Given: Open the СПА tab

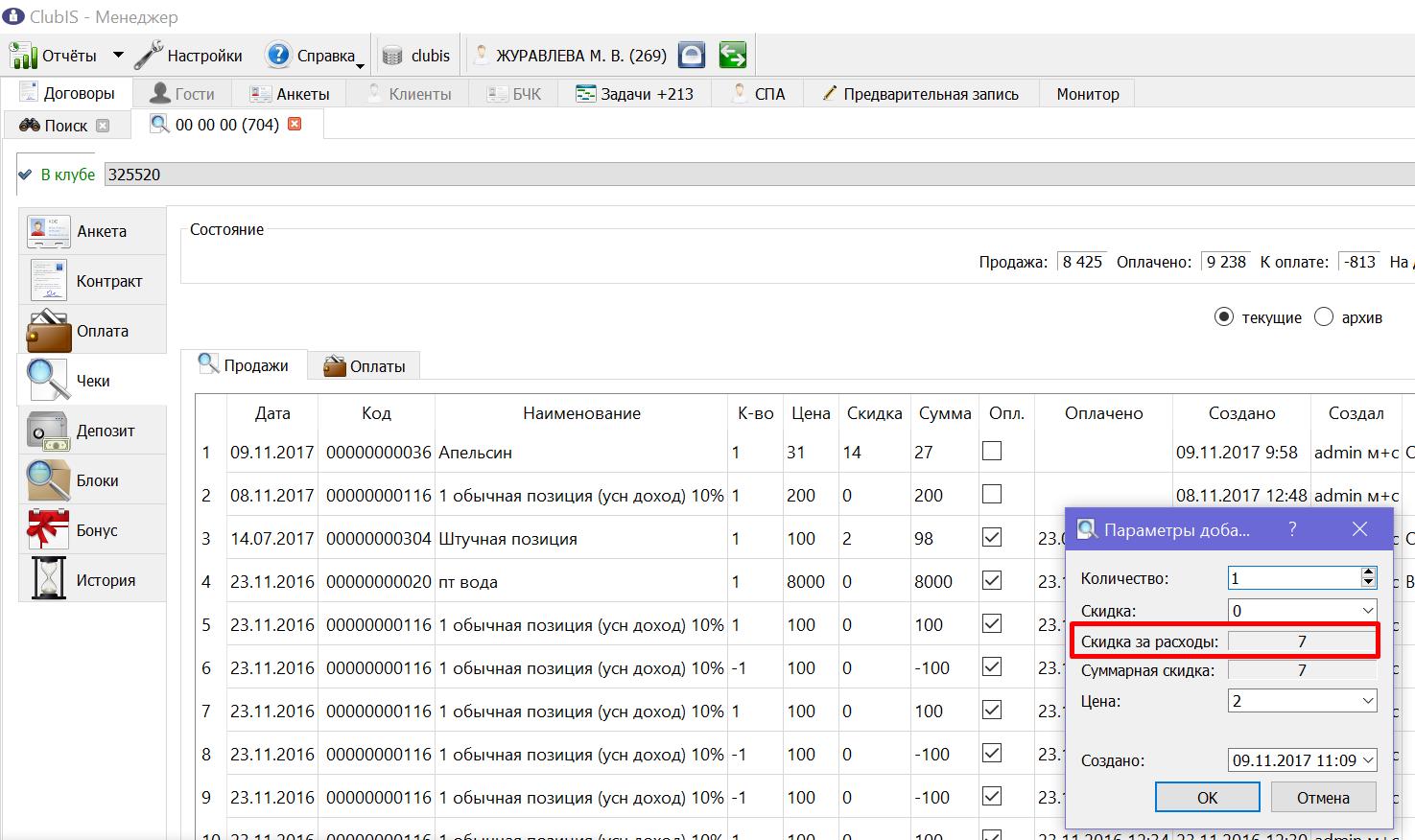Looking at the screenshot, I should (x=759, y=94).
